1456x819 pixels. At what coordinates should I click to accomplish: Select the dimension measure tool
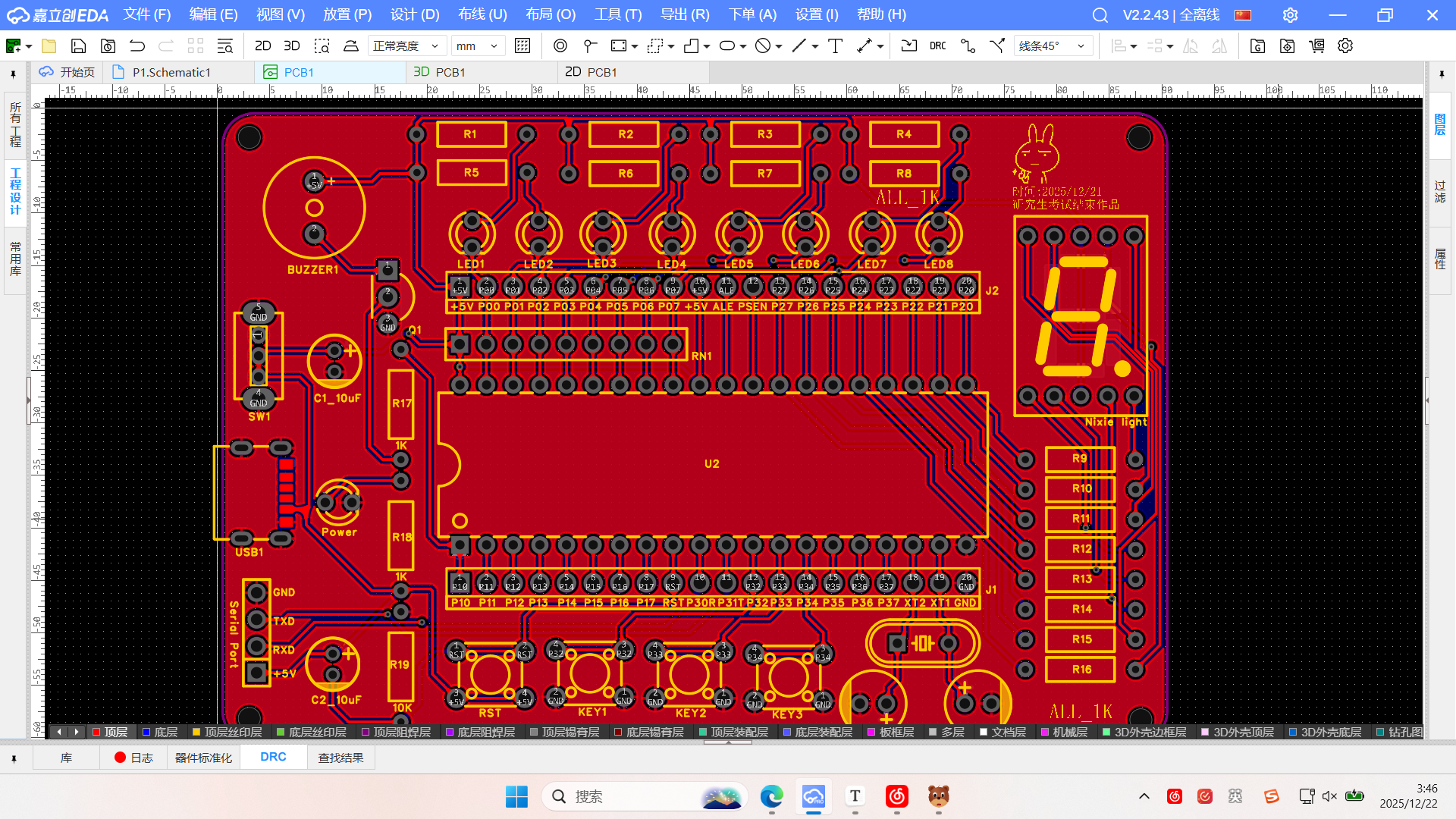[x=864, y=45]
